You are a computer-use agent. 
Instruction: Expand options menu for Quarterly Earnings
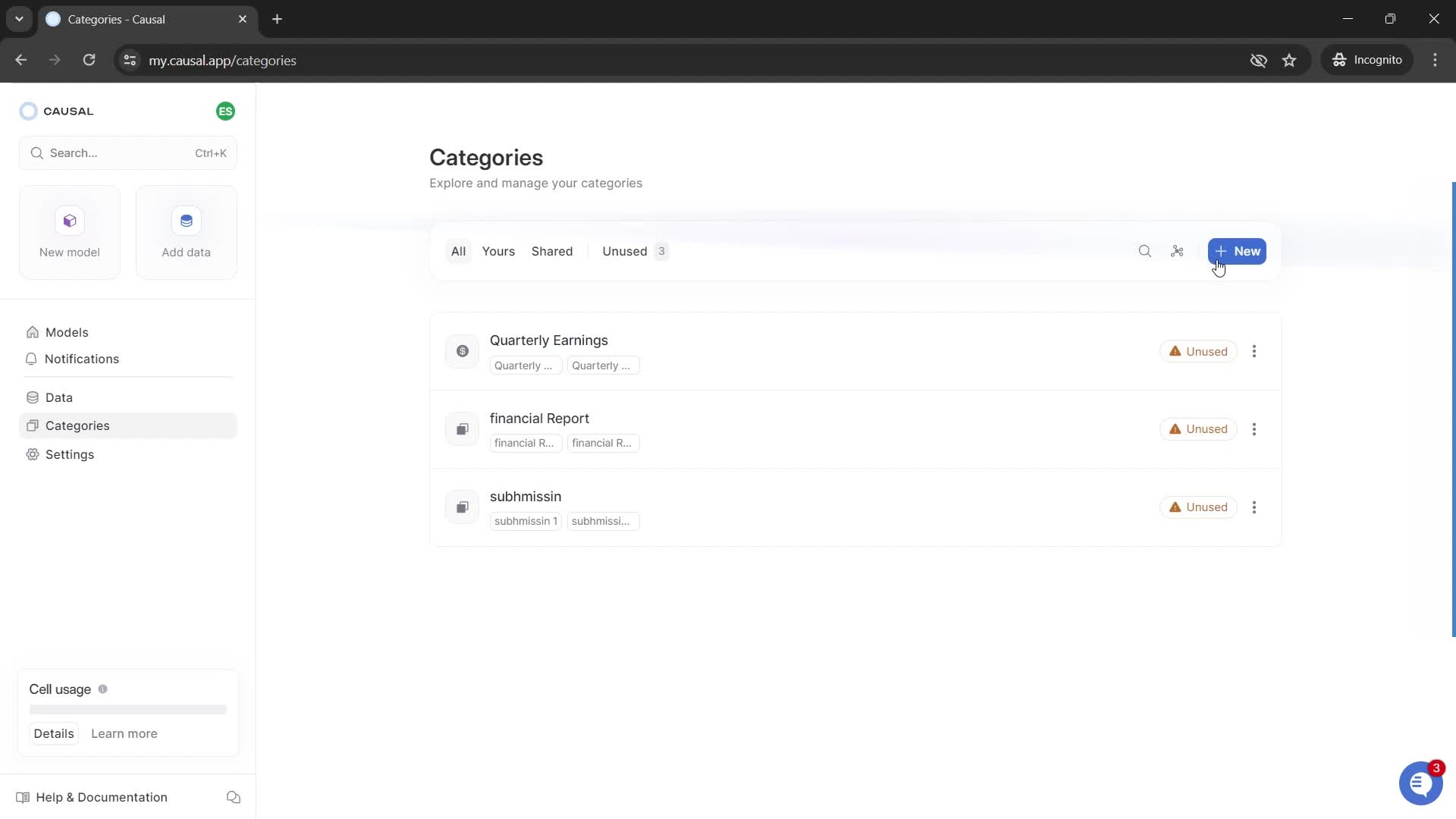[1254, 351]
